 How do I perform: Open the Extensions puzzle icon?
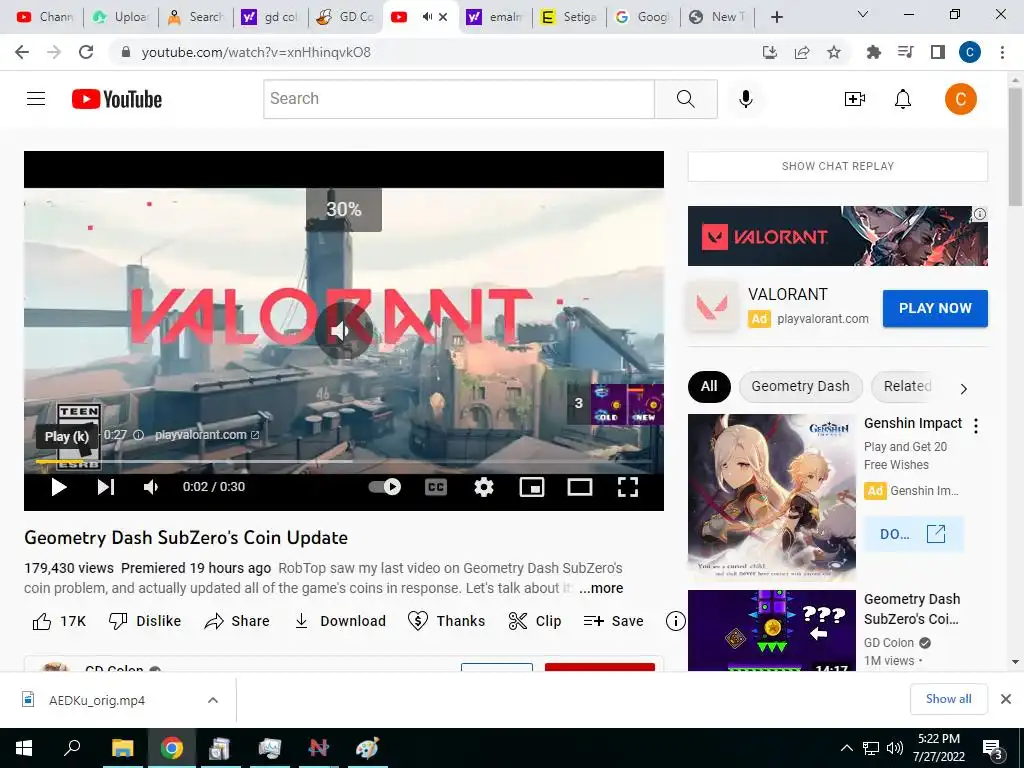[874, 52]
